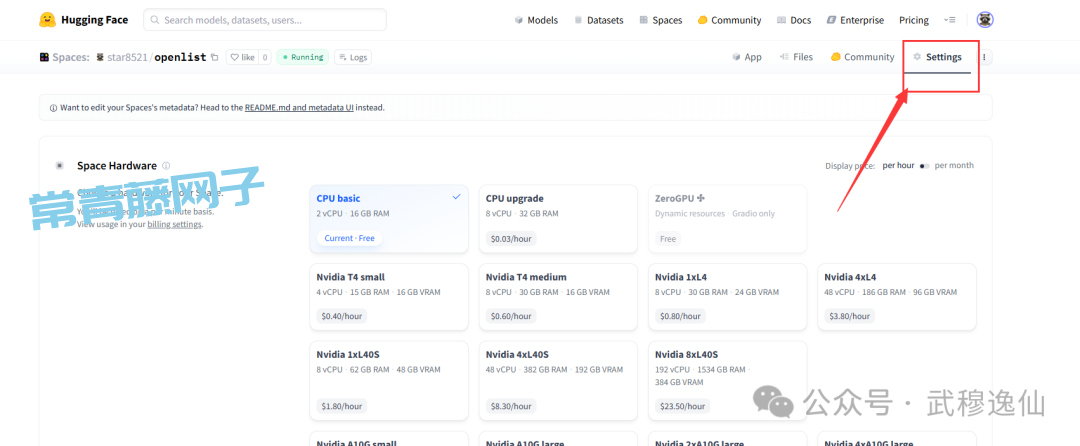
Task: Open the three-dot space options menu
Action: [x=984, y=57]
